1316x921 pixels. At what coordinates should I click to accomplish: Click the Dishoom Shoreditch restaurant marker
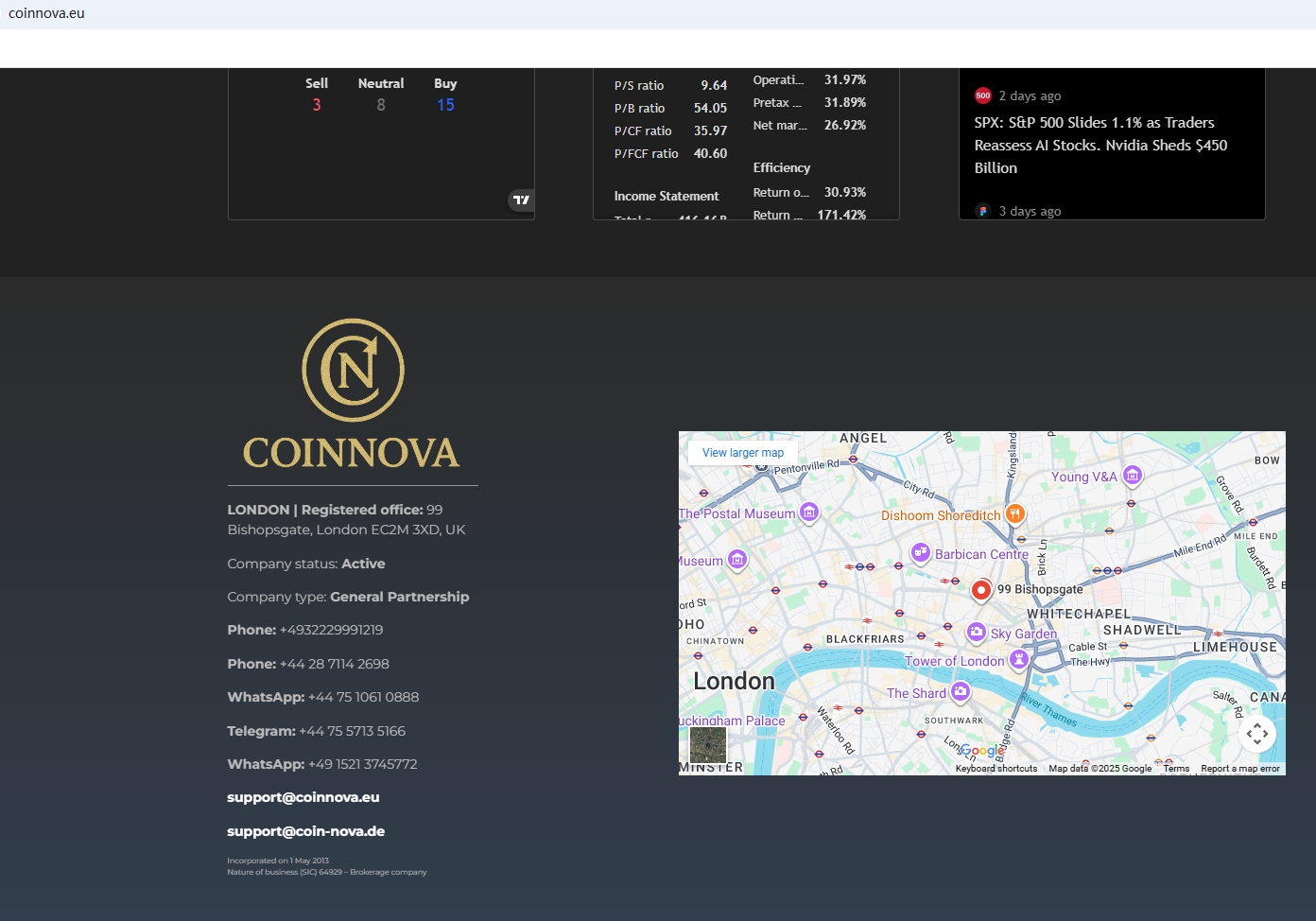1014,514
